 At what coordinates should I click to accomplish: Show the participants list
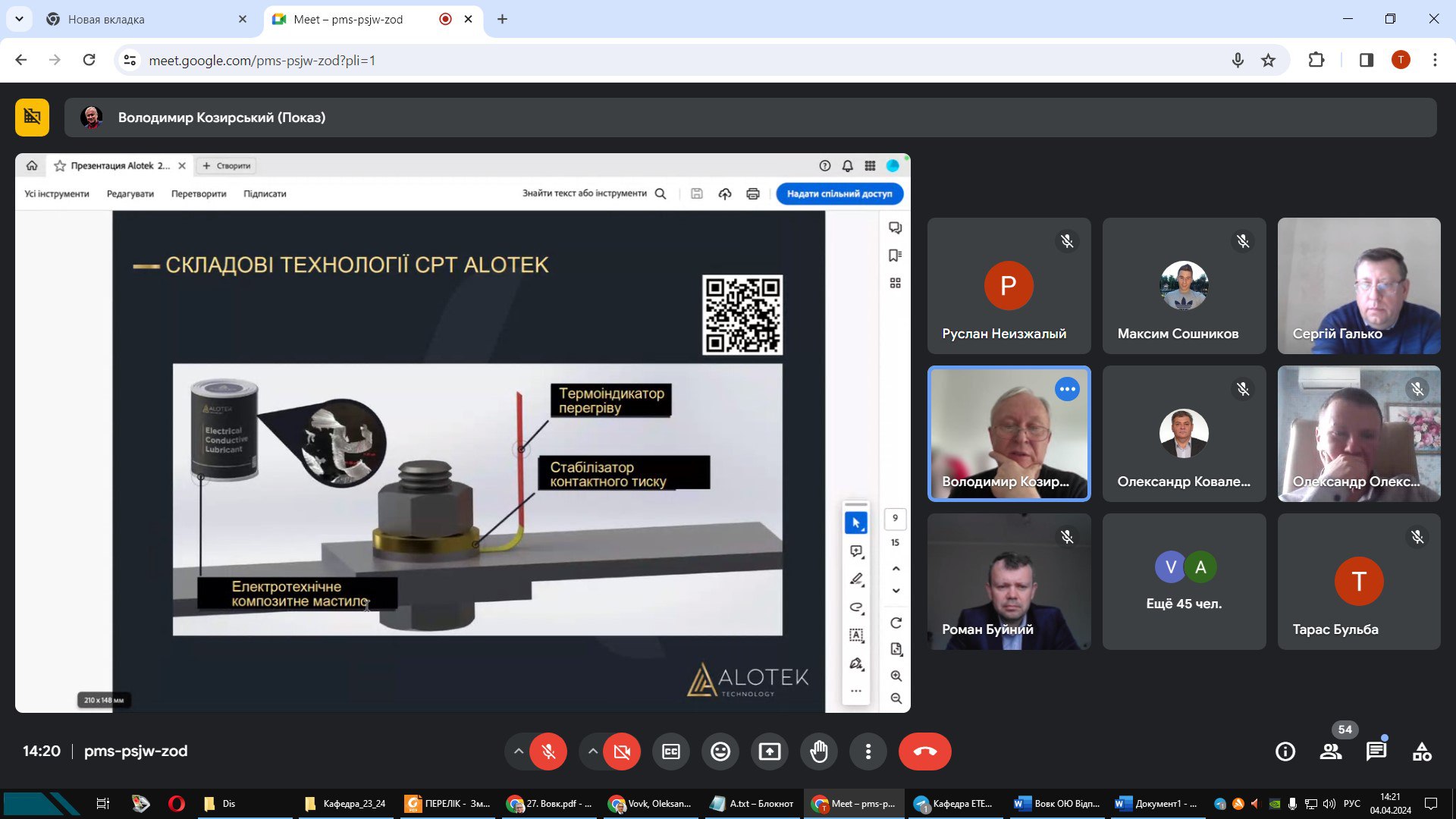pyautogui.click(x=1330, y=752)
